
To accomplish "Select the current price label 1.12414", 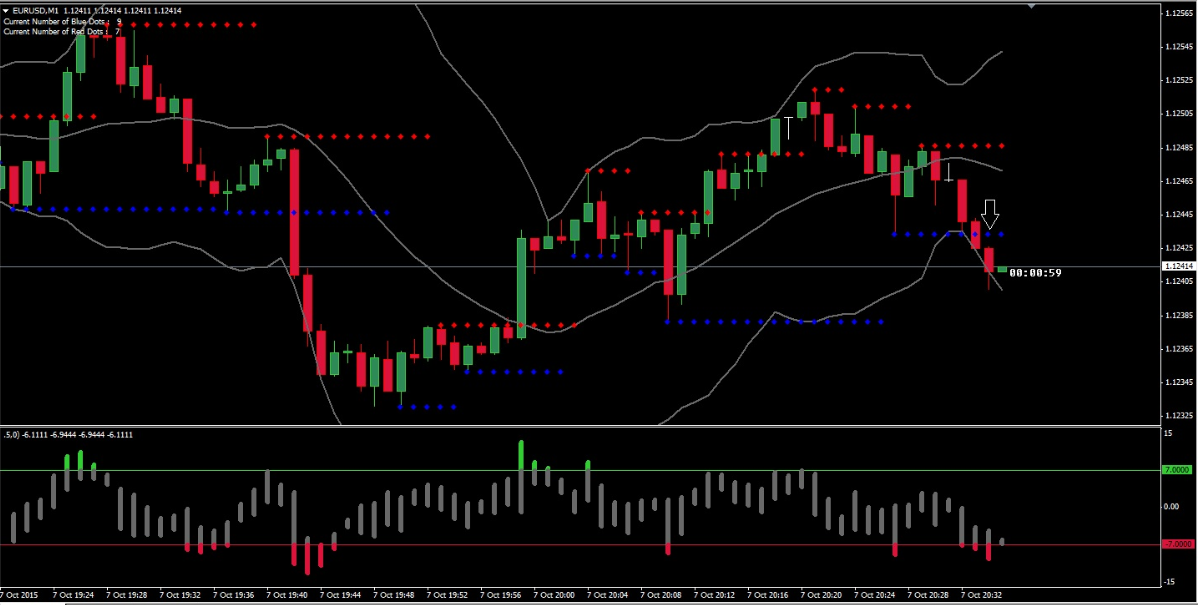I will point(1177,266).
